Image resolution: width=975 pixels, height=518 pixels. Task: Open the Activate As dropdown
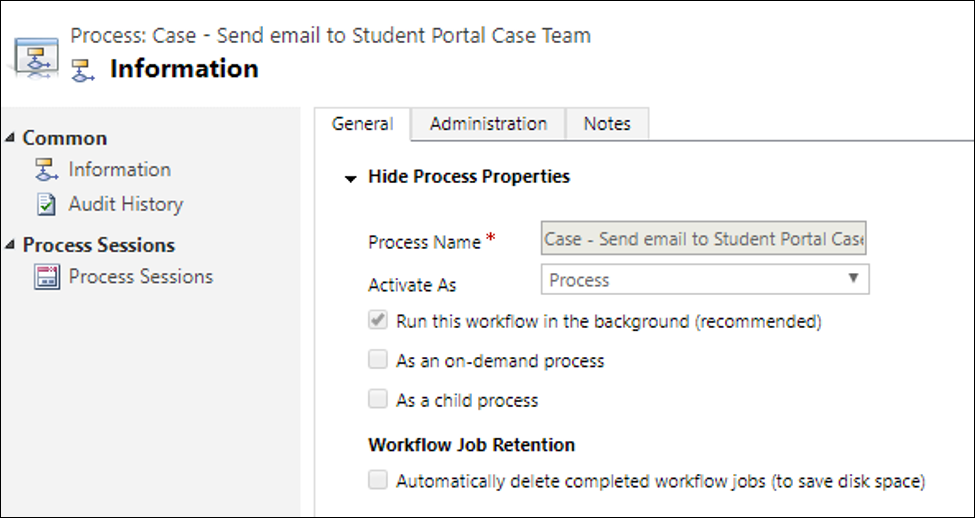(x=705, y=280)
